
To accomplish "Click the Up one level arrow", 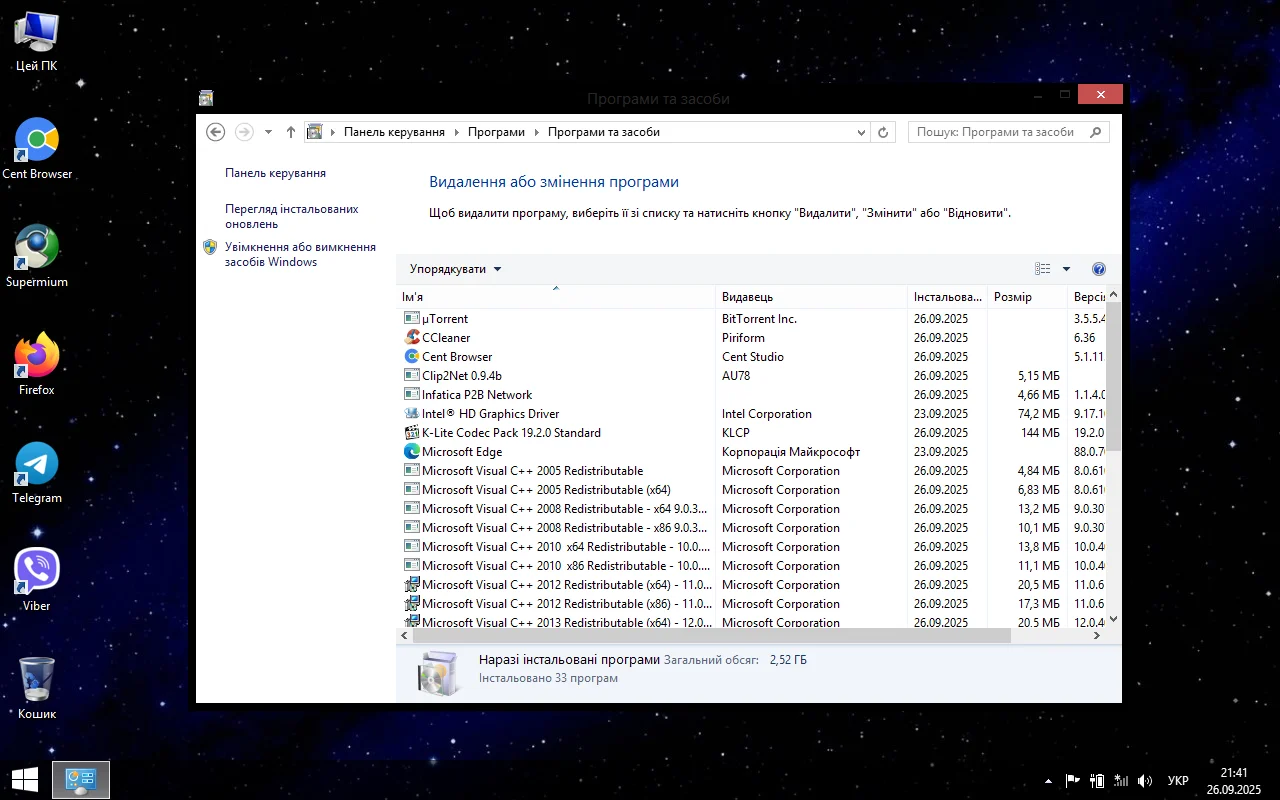I will [x=291, y=132].
